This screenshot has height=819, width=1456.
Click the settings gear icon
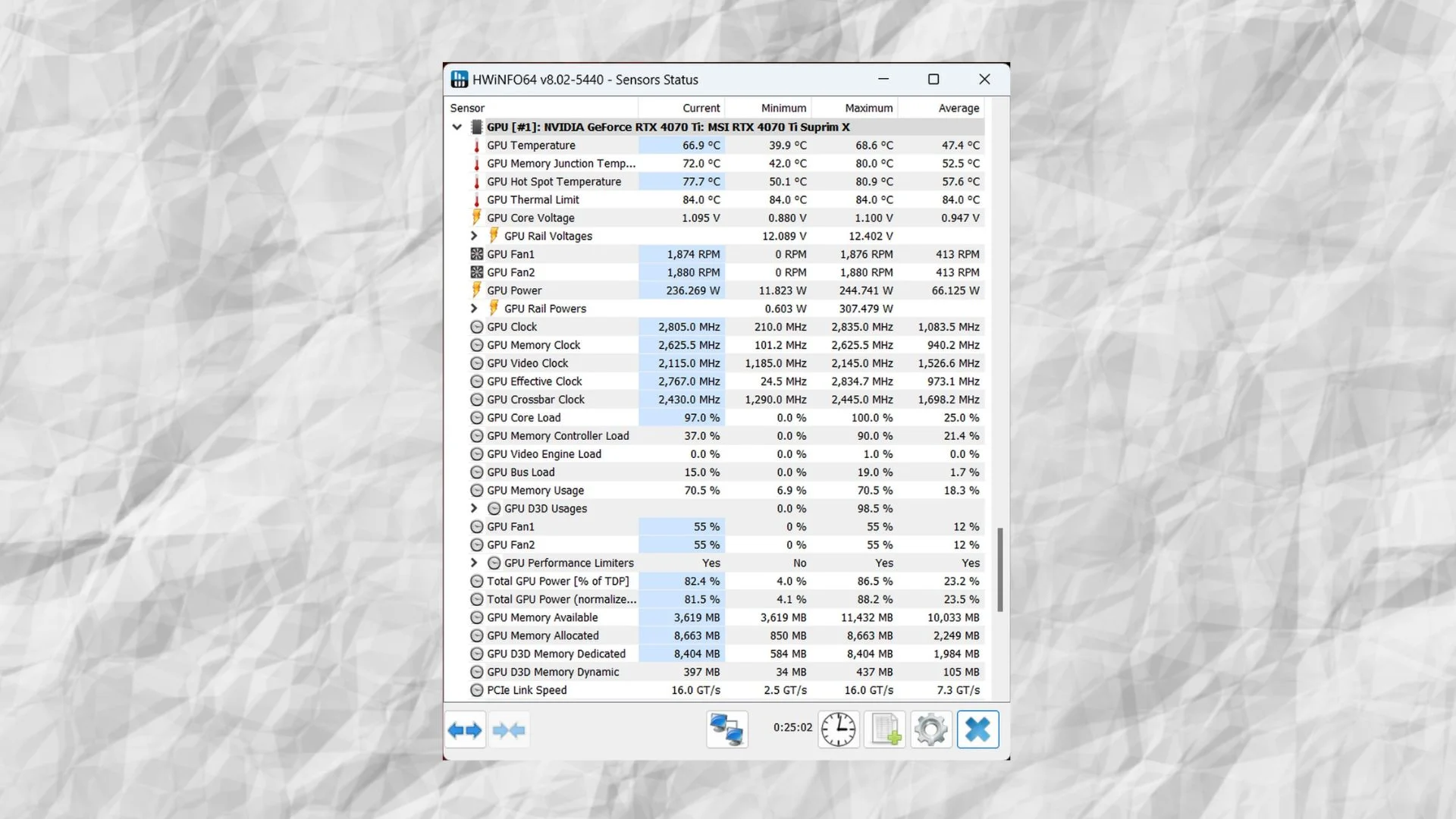(930, 729)
